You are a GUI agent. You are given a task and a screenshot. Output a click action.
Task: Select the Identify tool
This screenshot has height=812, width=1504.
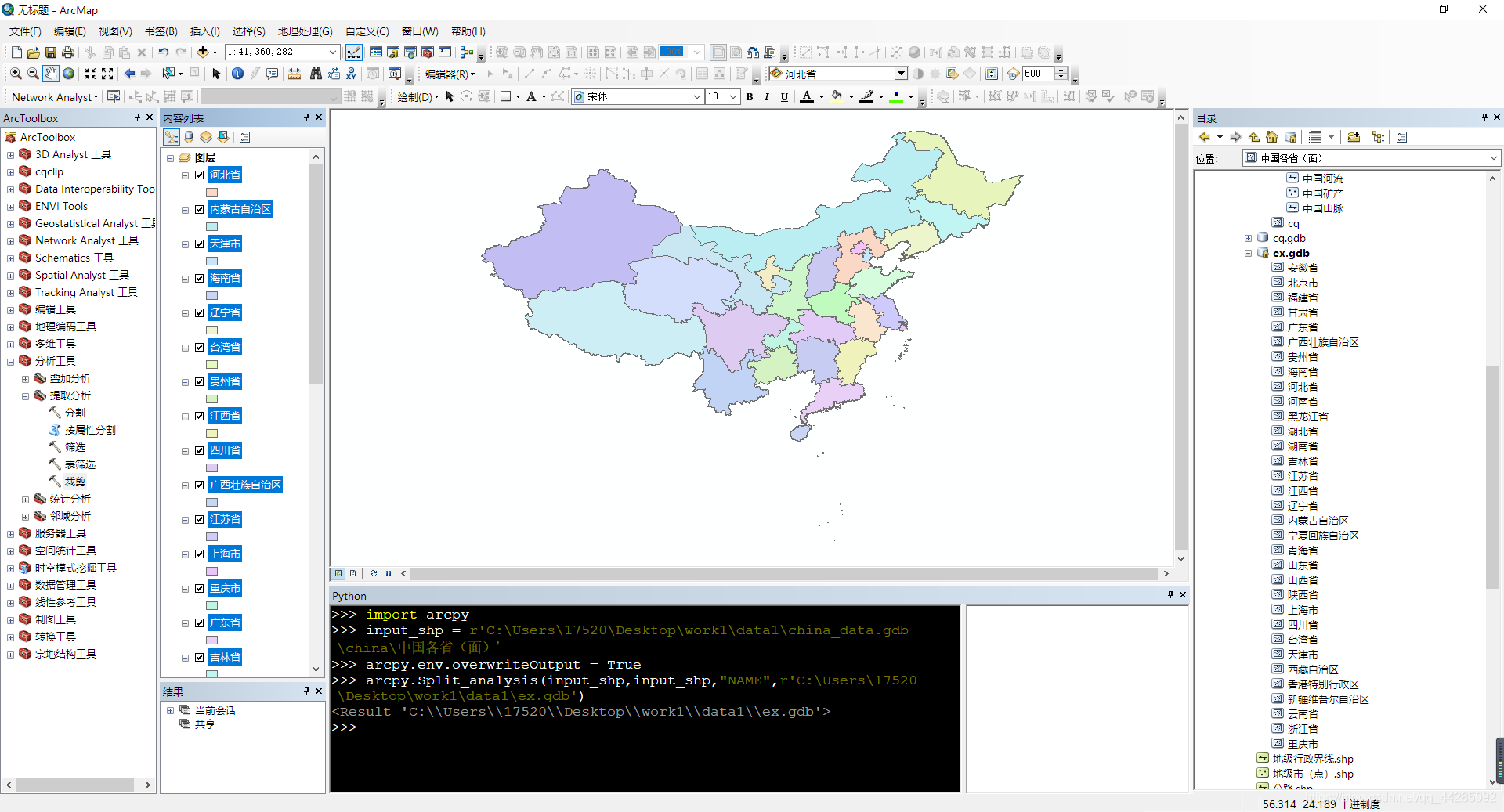coord(237,74)
